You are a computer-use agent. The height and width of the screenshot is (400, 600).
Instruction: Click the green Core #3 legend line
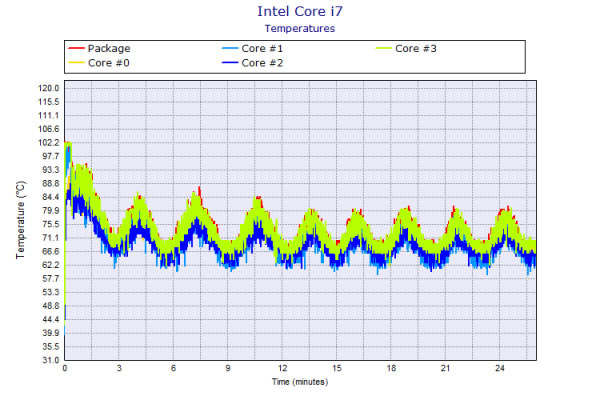pos(383,48)
